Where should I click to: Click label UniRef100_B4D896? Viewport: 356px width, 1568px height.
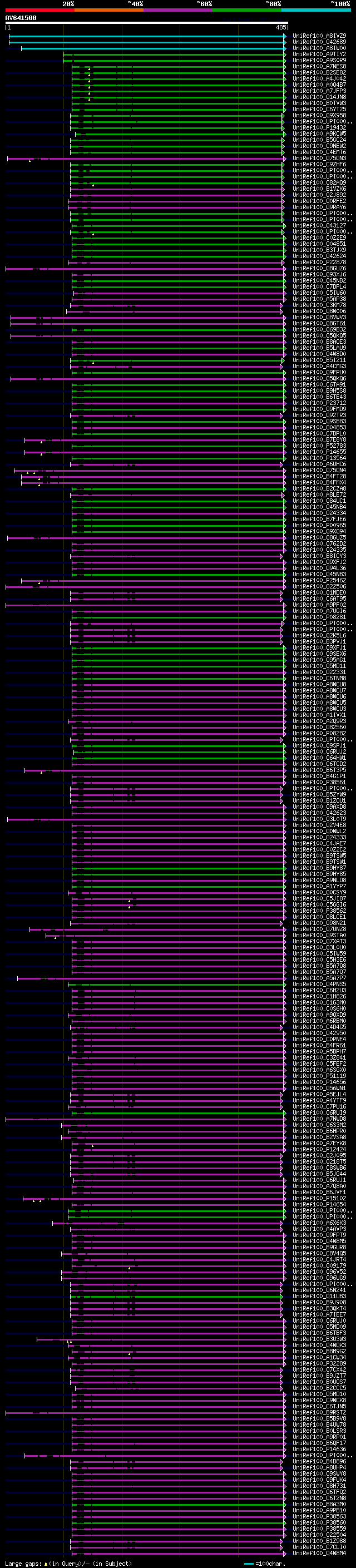(x=319, y=1461)
